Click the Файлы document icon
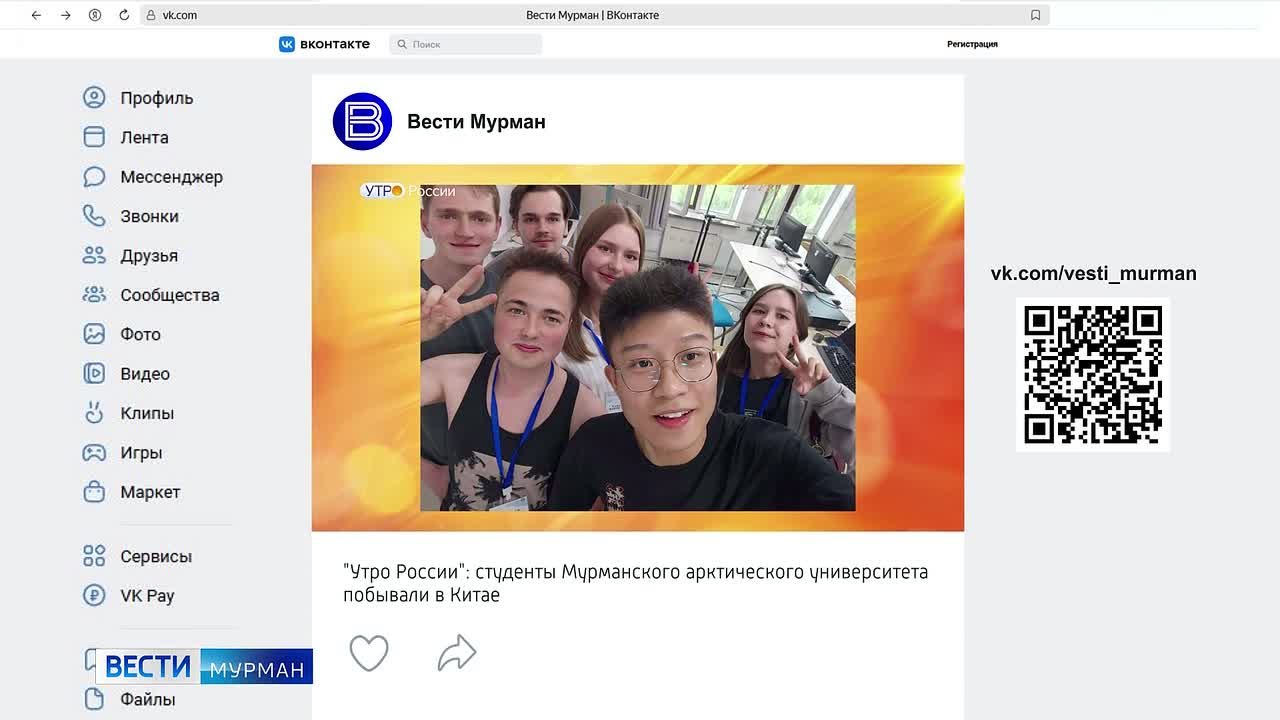 pyautogui.click(x=94, y=699)
